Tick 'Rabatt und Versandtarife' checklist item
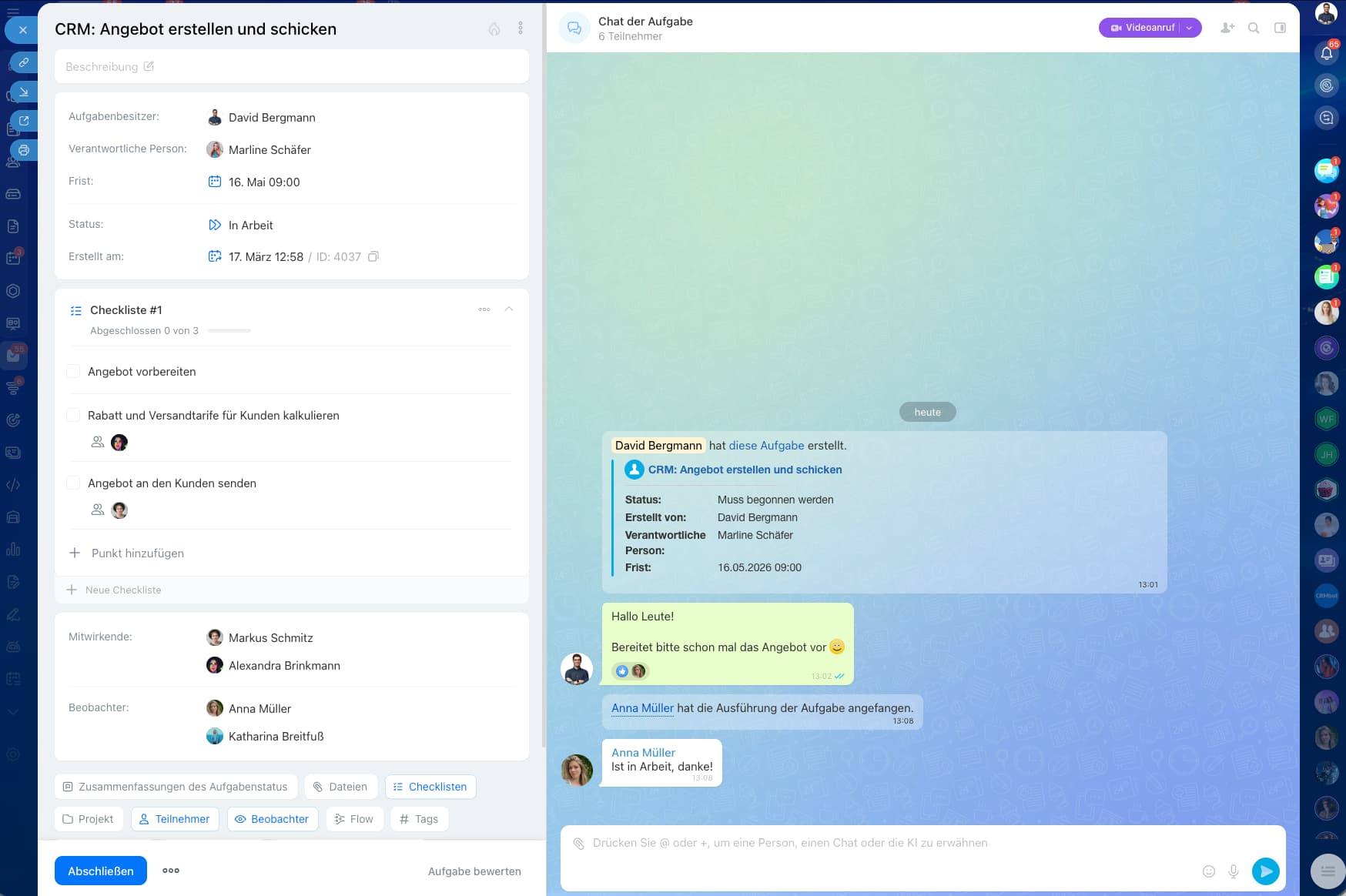1346x896 pixels. (x=74, y=416)
